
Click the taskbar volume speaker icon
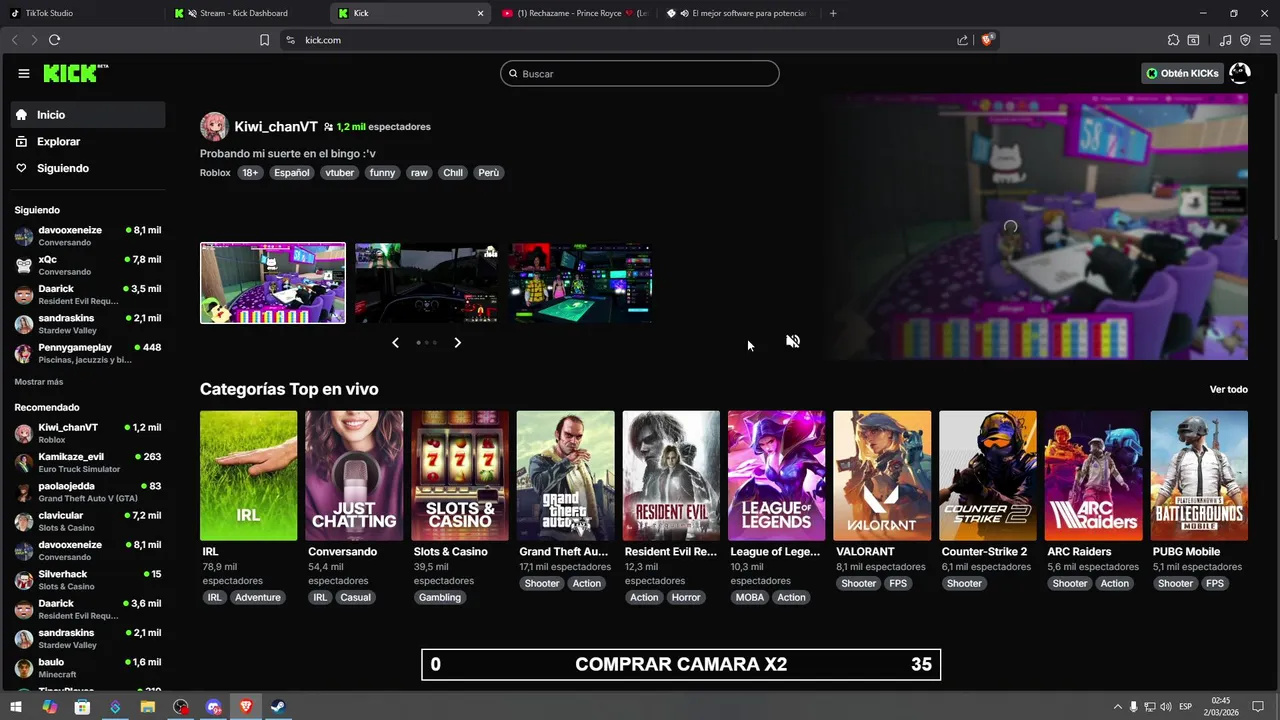click(1165, 707)
